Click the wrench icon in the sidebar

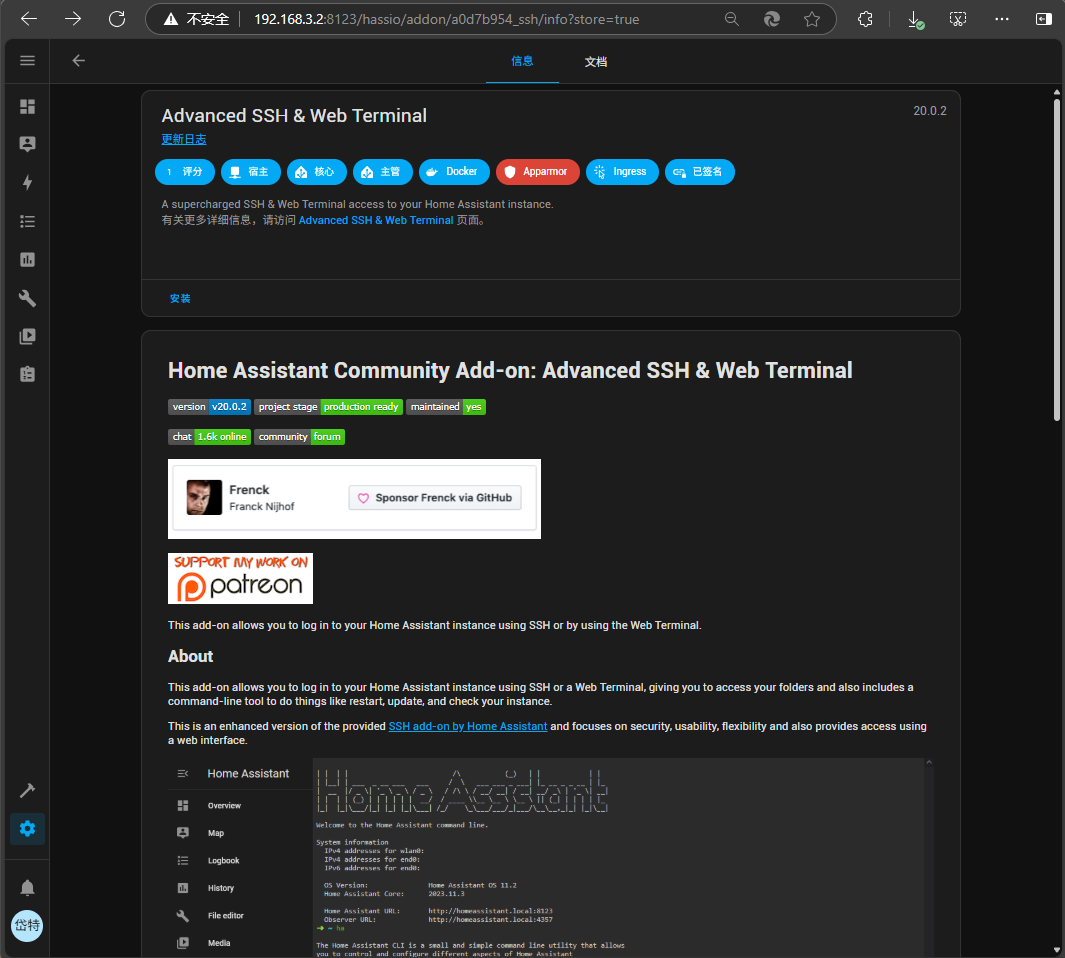pyautogui.click(x=27, y=298)
